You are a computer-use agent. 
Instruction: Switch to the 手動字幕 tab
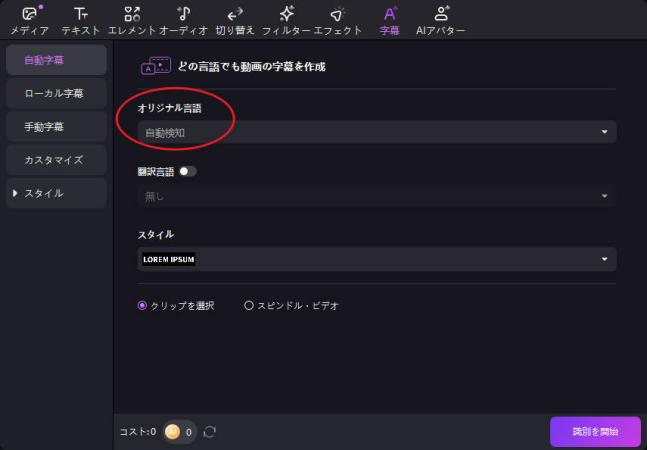[x=55, y=127]
